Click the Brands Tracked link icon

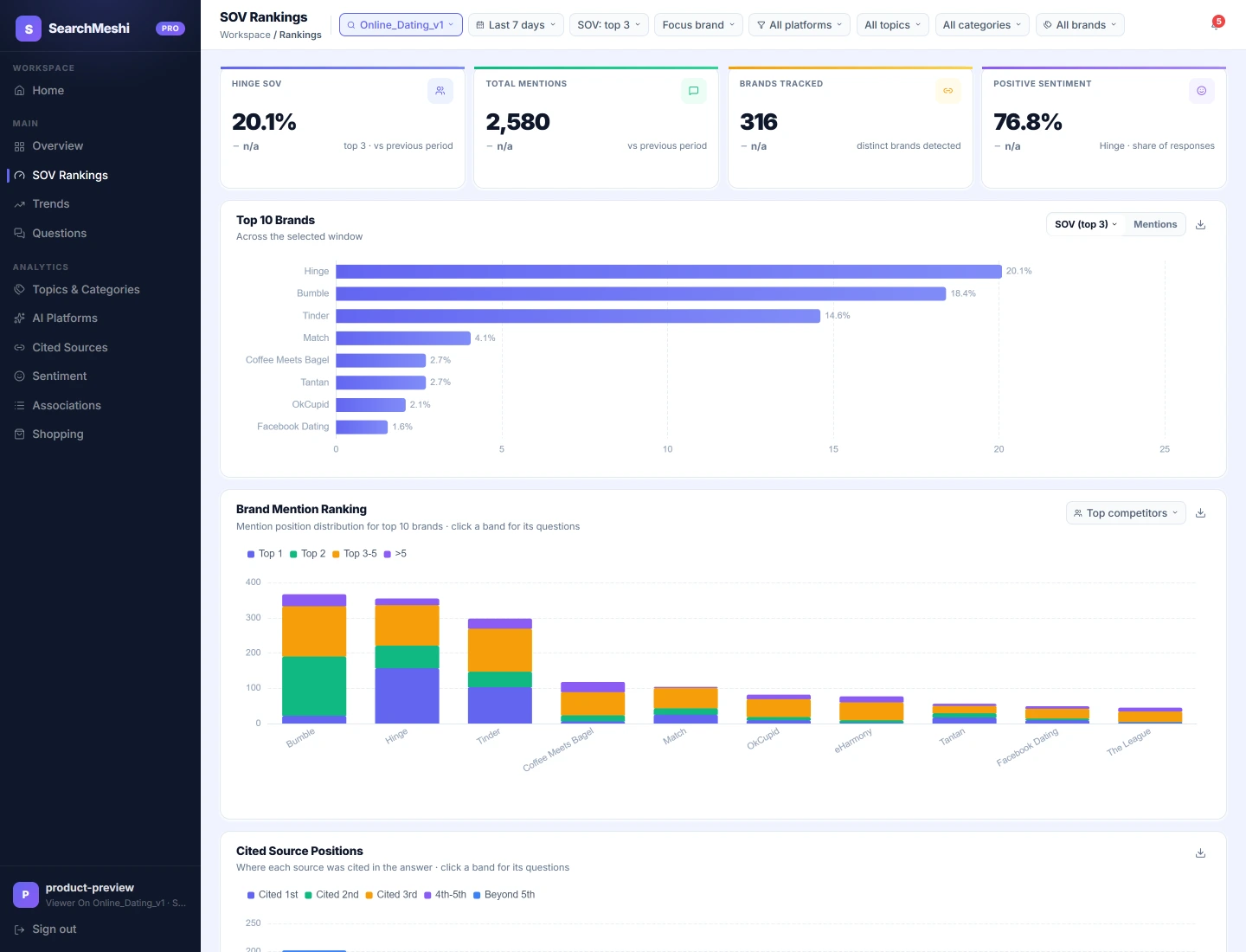(948, 91)
